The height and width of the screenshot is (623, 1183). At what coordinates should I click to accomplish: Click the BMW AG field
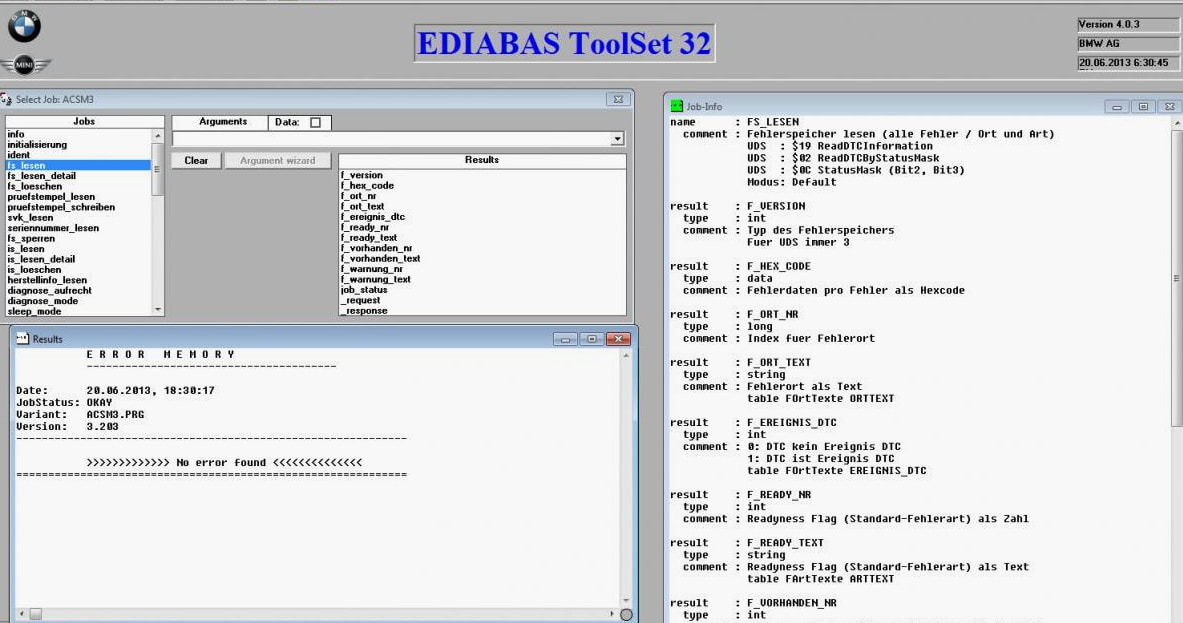click(1129, 44)
